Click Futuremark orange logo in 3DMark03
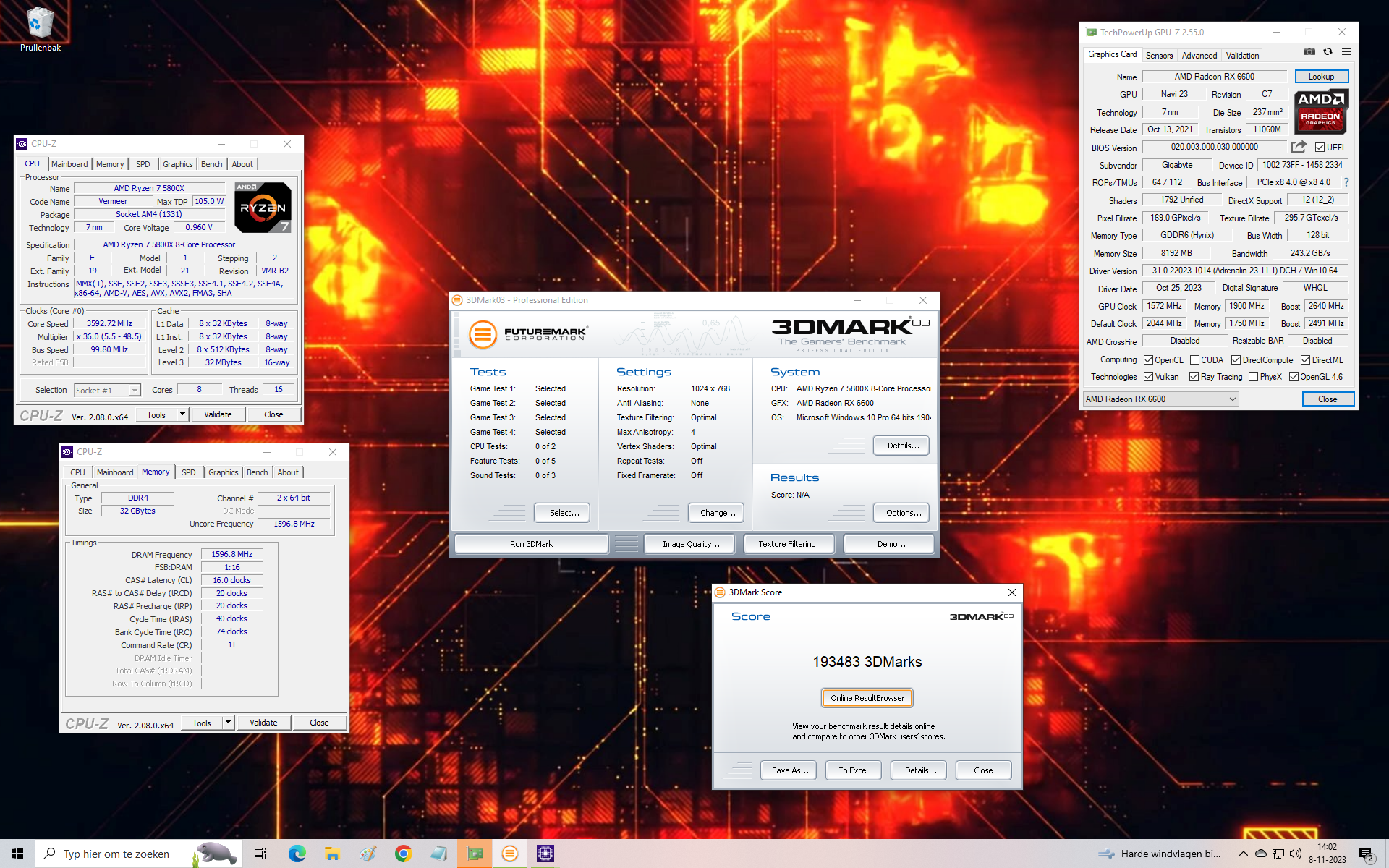This screenshot has height=868, width=1389. (483, 334)
